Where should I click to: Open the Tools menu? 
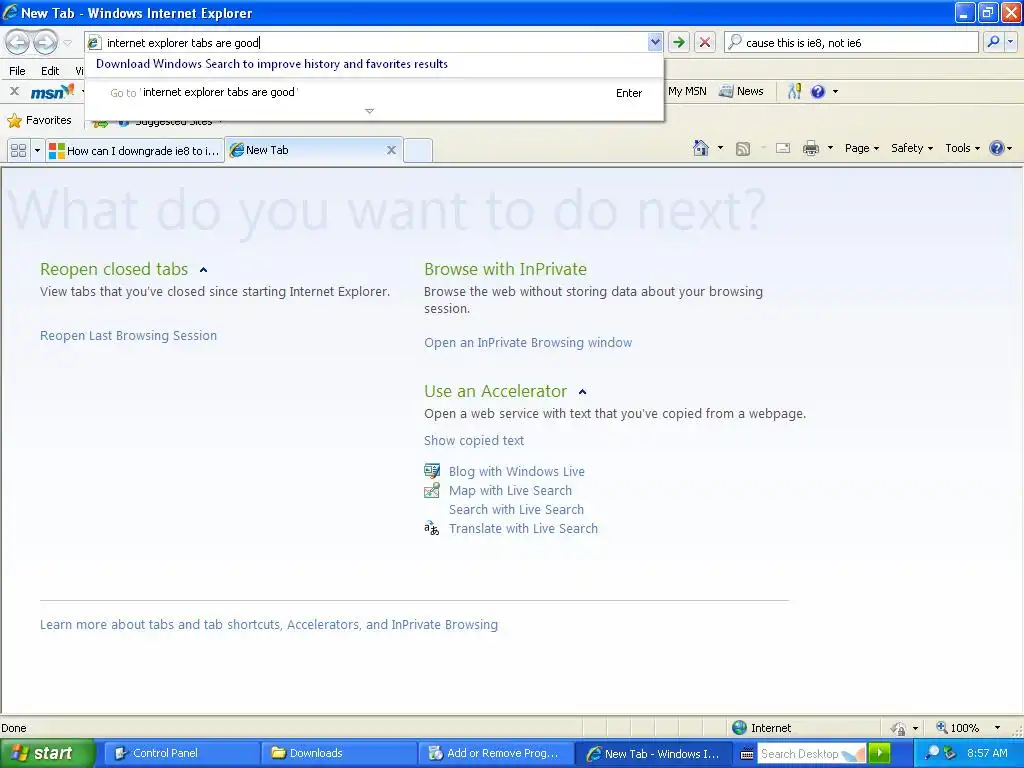tap(963, 148)
